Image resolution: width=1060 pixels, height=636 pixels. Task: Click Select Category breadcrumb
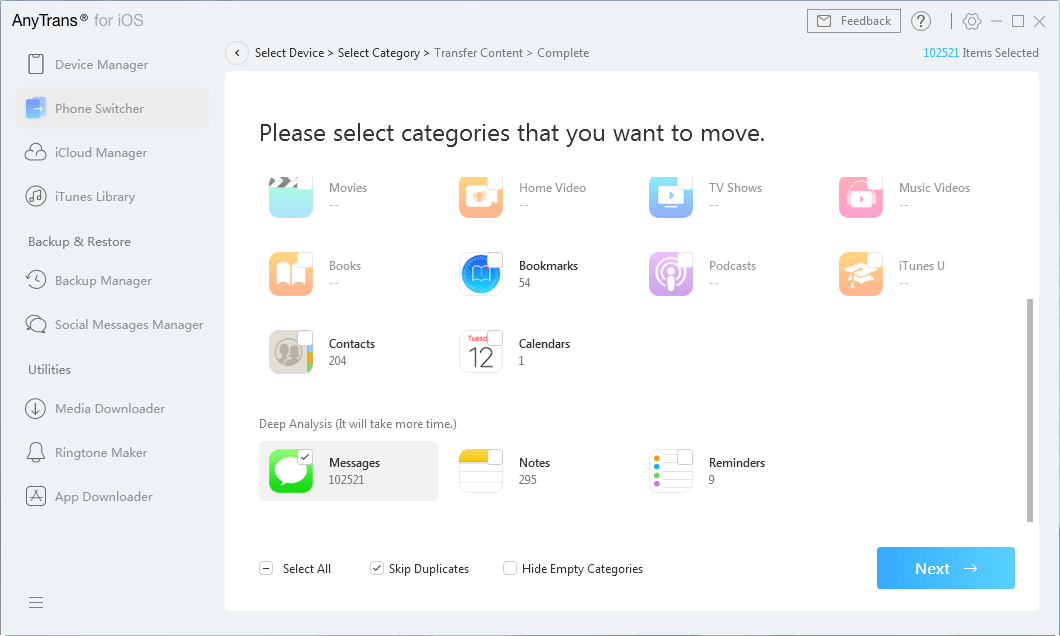pos(379,53)
